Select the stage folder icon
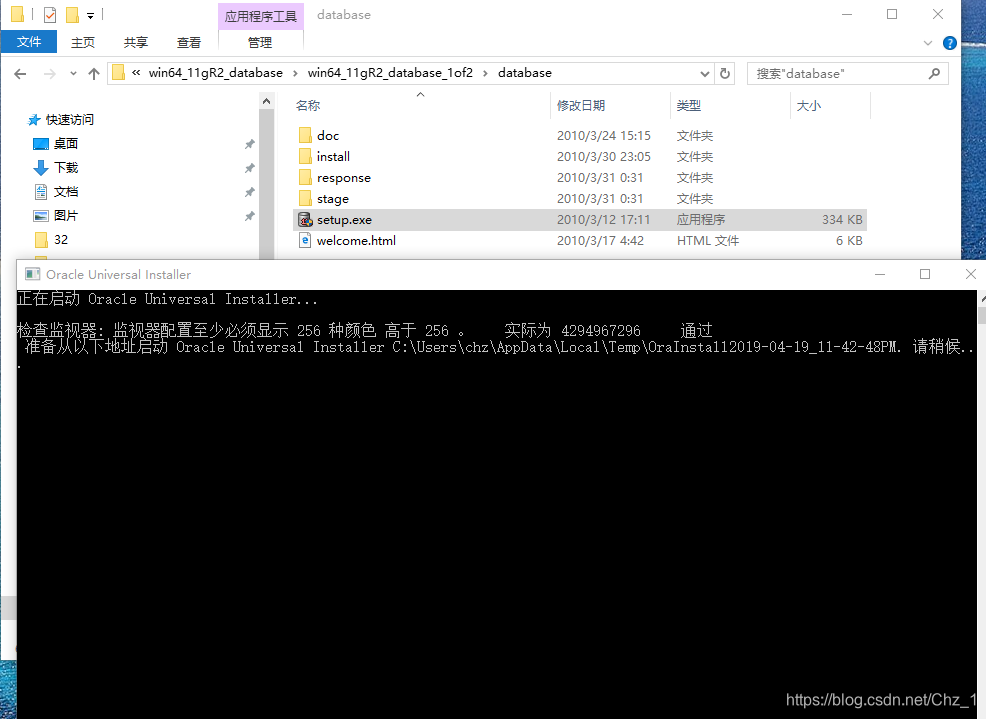 point(305,199)
